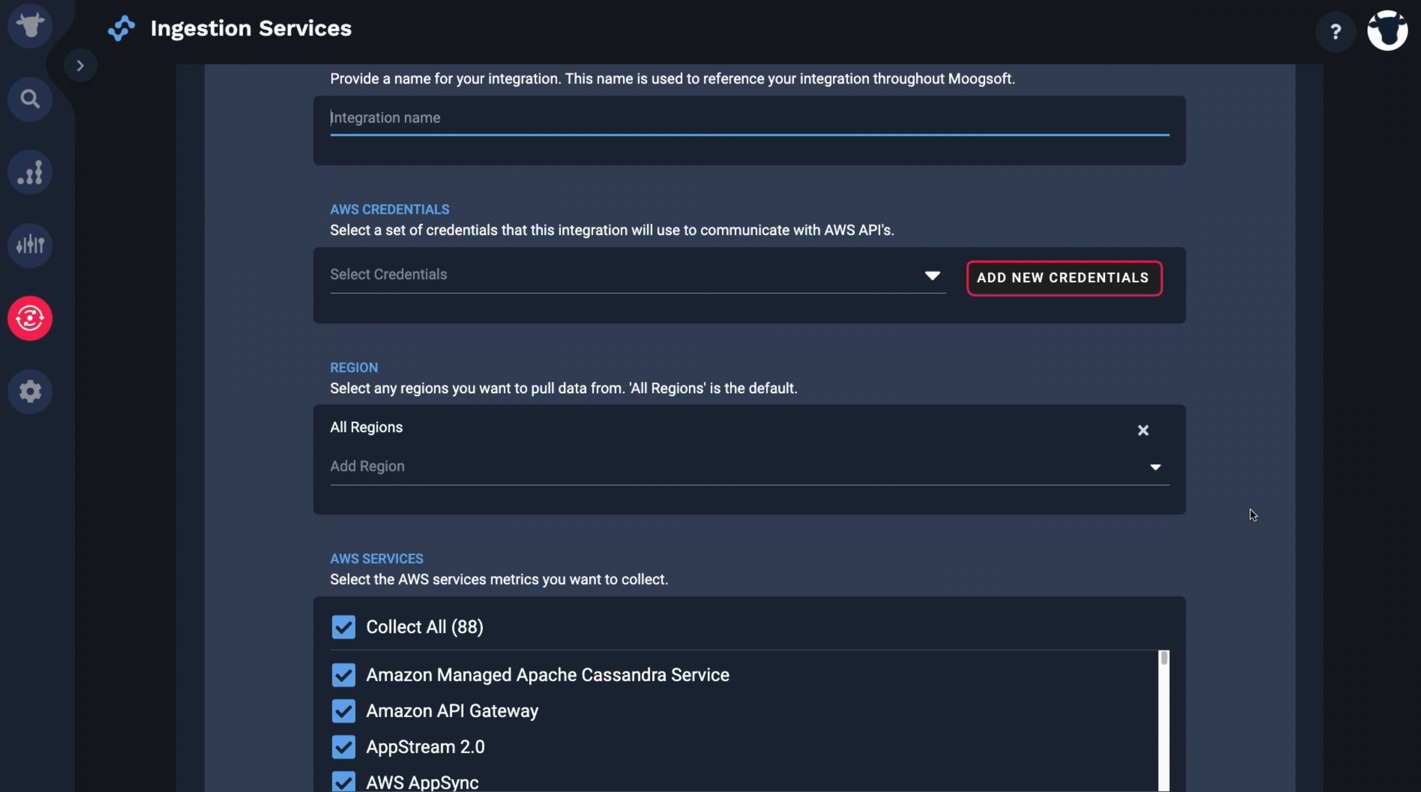Select the red Ingestion Services sidebar icon
Image resolution: width=1421 pixels, height=792 pixels.
pyautogui.click(x=30, y=318)
